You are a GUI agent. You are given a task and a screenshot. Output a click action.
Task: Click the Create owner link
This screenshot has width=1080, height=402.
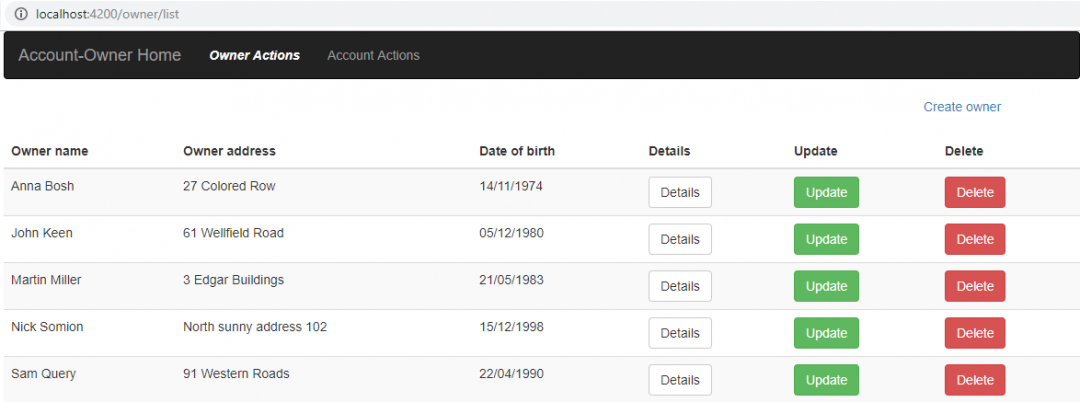[x=962, y=107]
